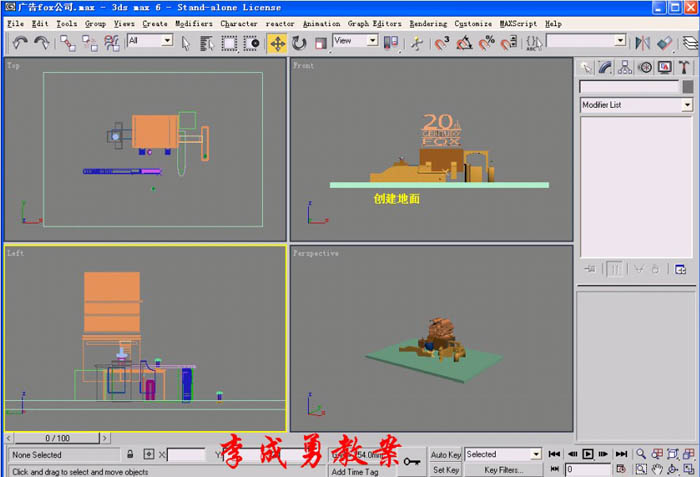Screen dimensions: 700x477
Task: Choose the Select Object arrow tool
Action: pyautogui.click(x=186, y=43)
